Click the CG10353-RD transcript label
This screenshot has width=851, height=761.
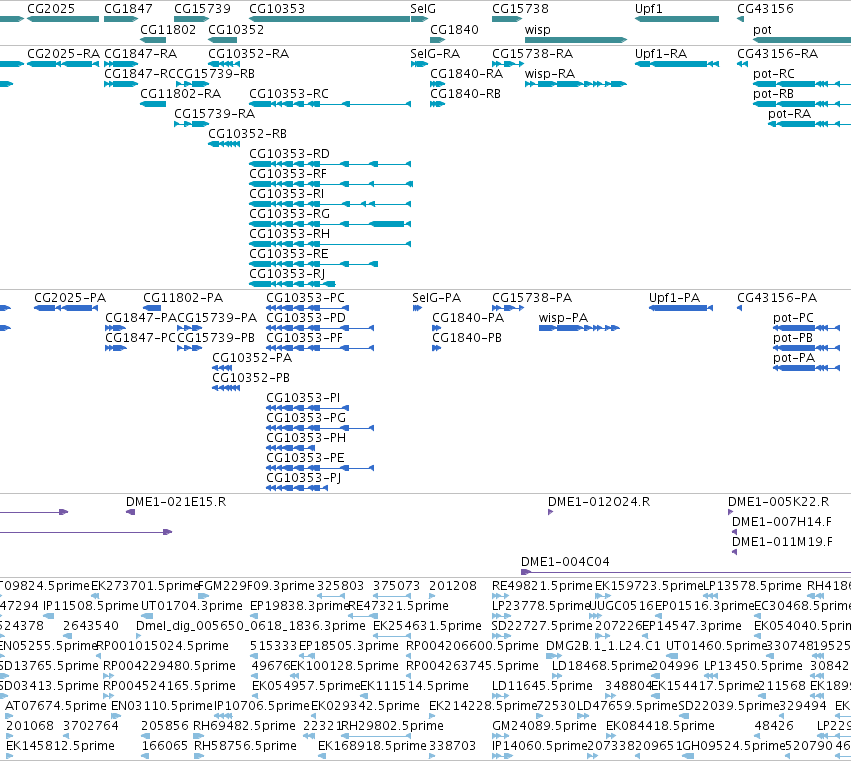[x=289, y=154]
